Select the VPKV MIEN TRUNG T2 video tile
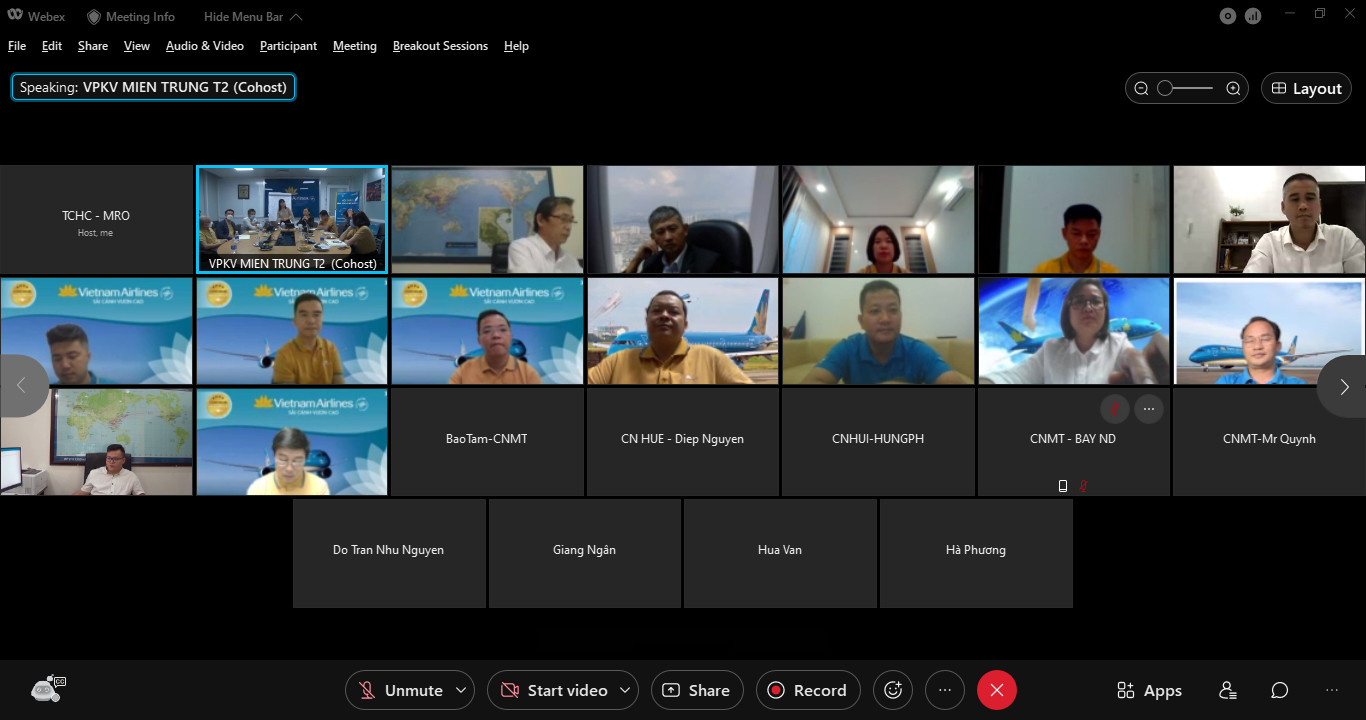 (292, 219)
